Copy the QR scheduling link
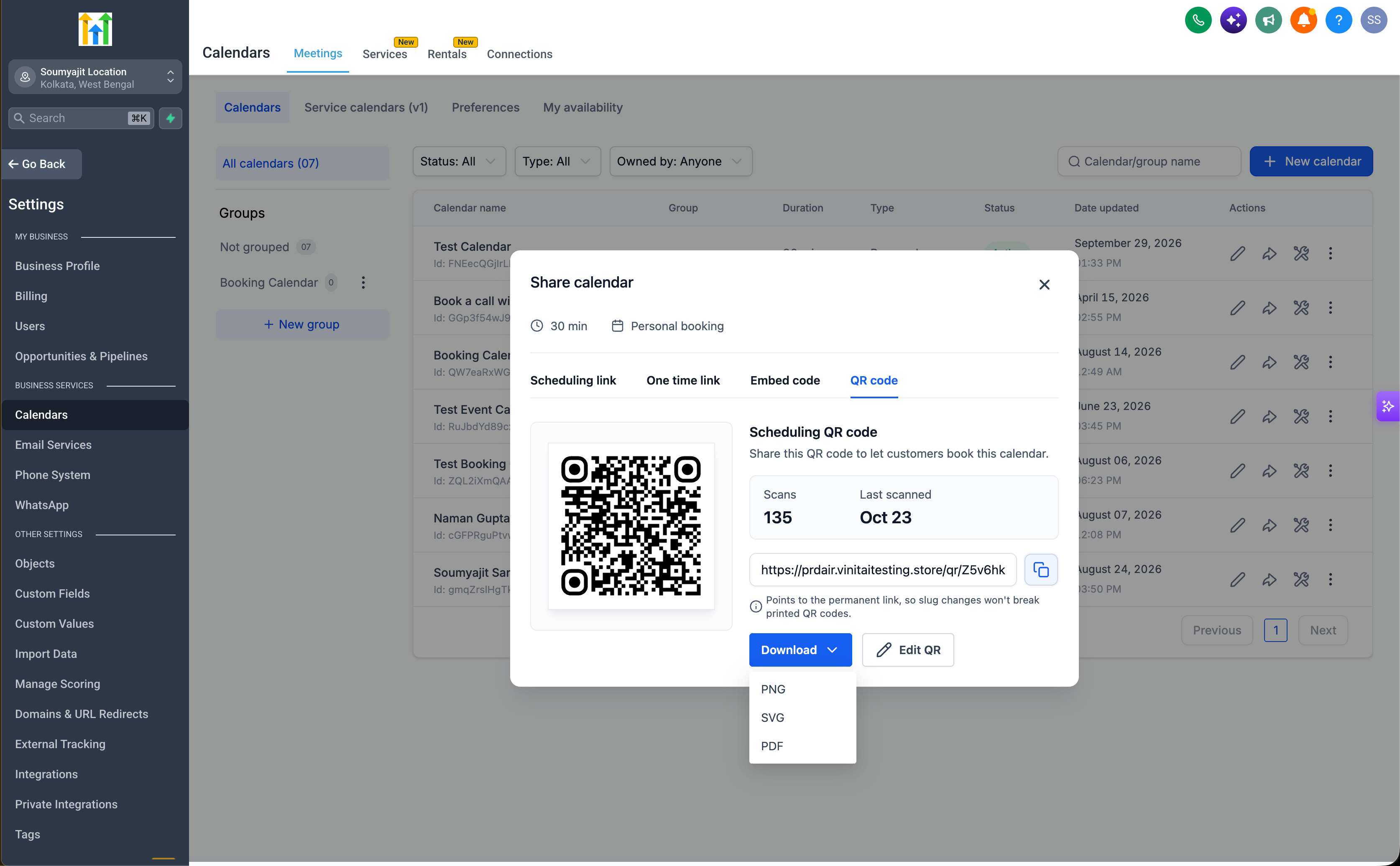 1041,569
